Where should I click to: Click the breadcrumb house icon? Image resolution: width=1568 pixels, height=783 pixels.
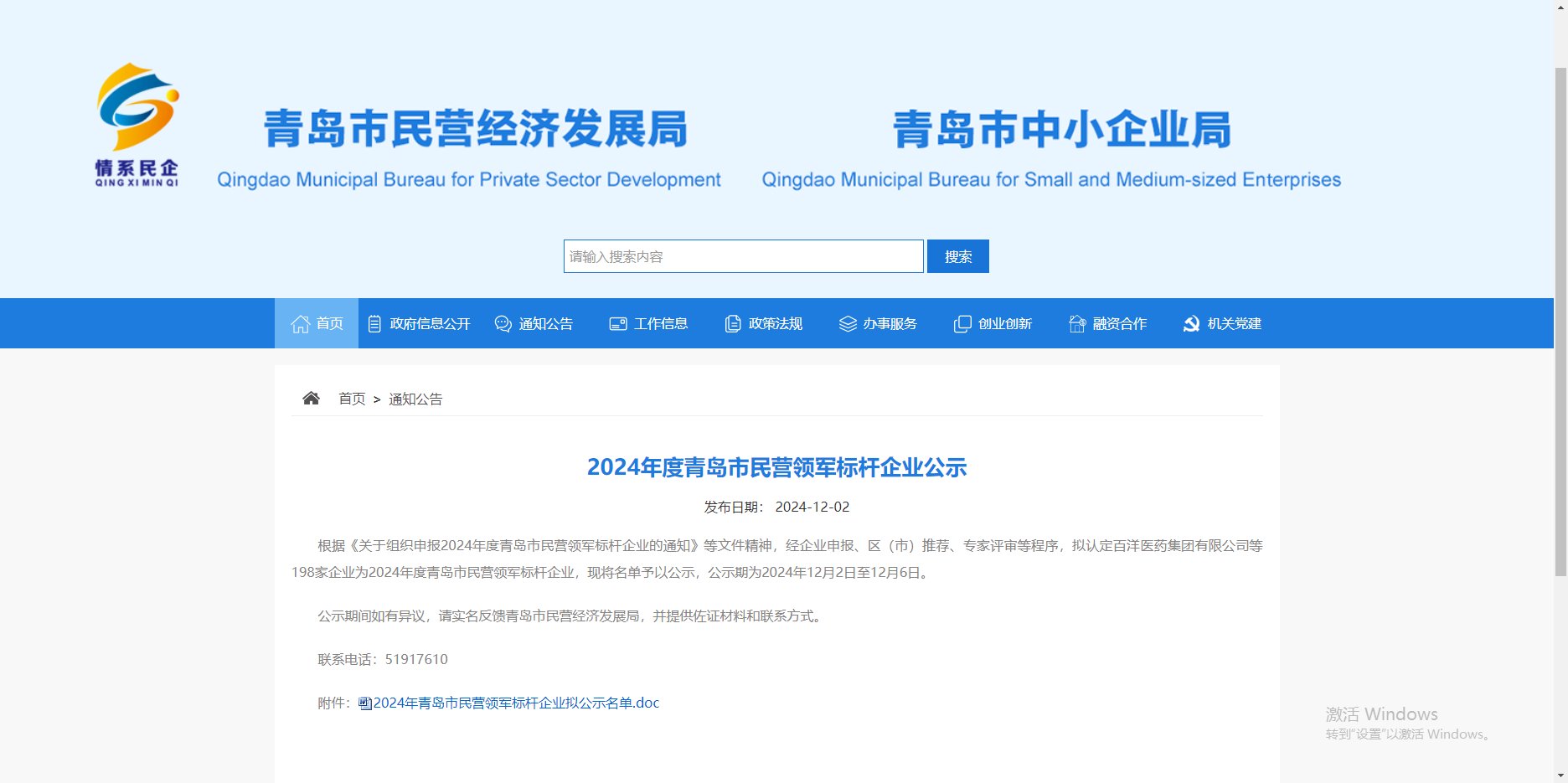click(311, 399)
